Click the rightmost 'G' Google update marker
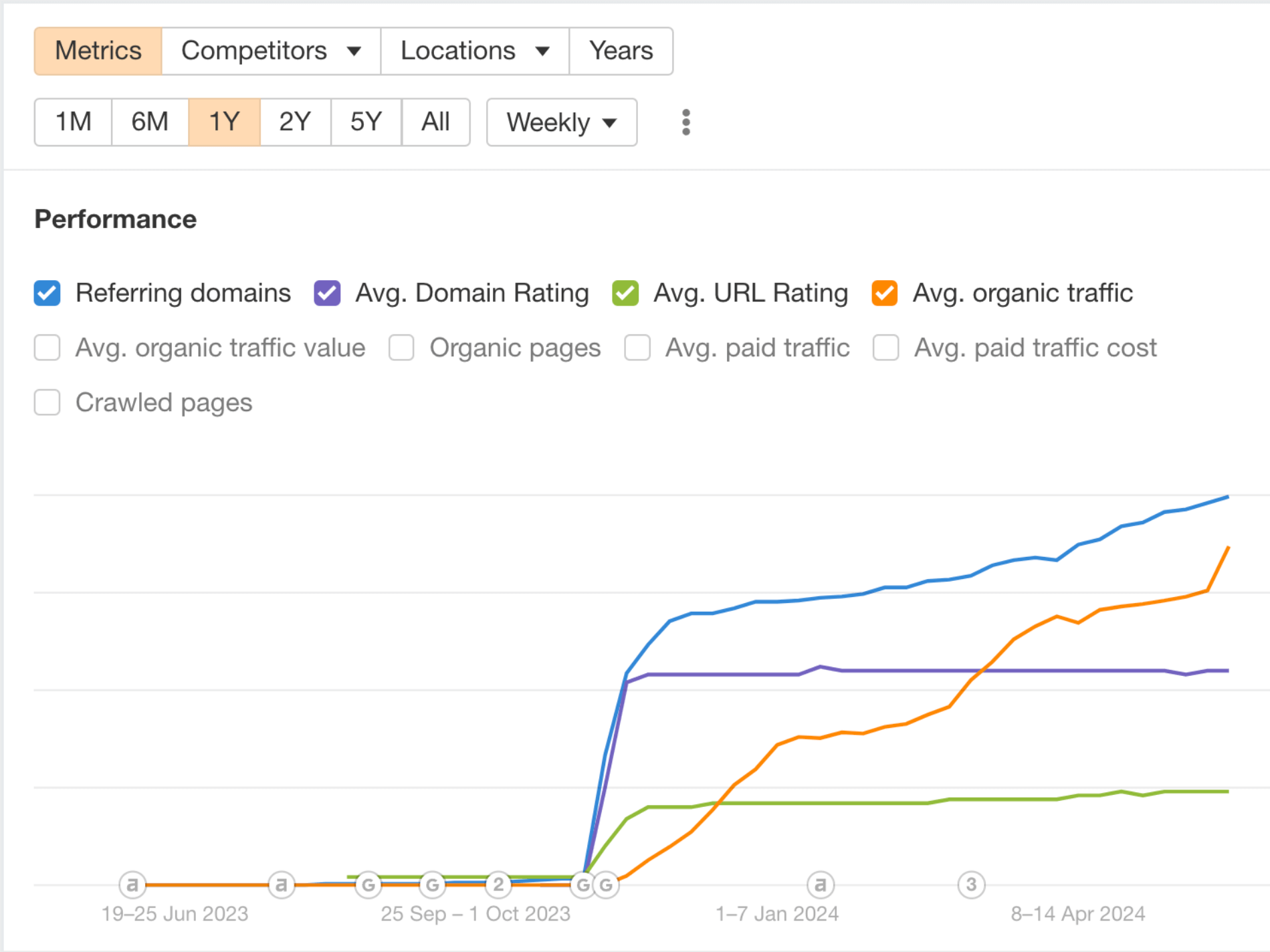The image size is (1270, 952). tap(606, 885)
